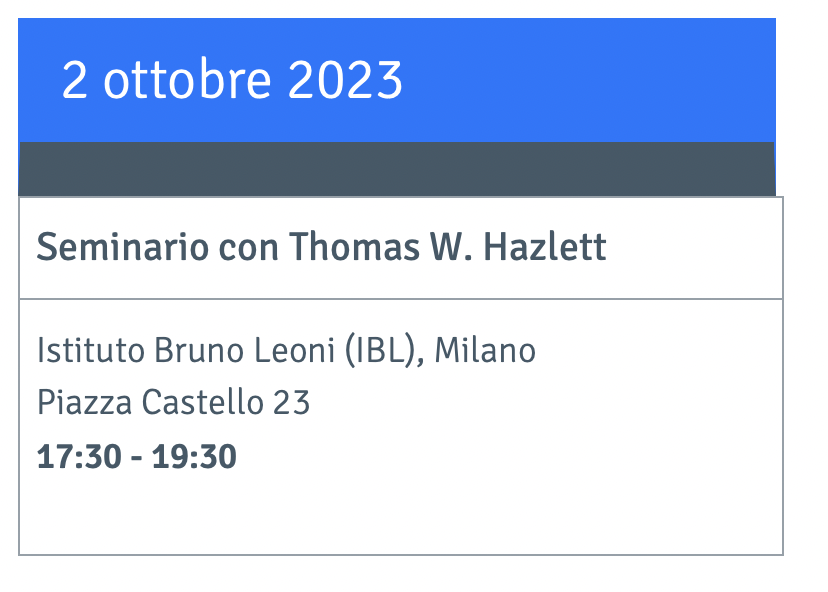Select the address 'Piazza Castello 23'
Image resolution: width=828 pixels, height=592 pixels.
pyautogui.click(x=173, y=402)
